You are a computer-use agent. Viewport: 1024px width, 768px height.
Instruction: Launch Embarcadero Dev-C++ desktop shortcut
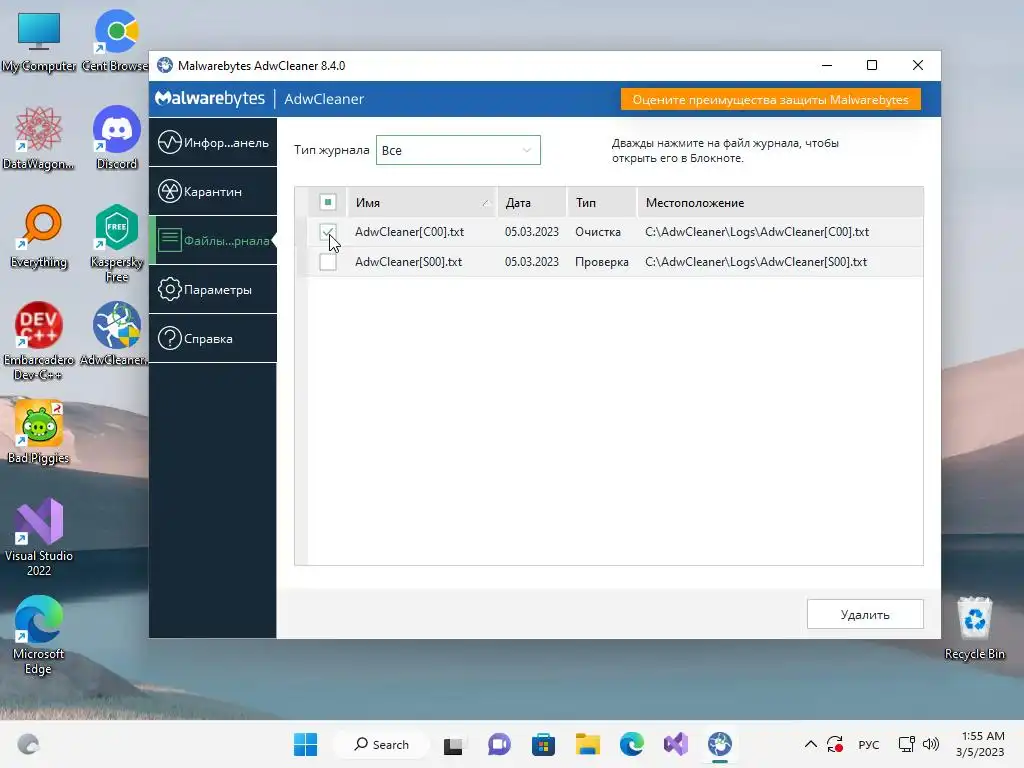pos(39,342)
